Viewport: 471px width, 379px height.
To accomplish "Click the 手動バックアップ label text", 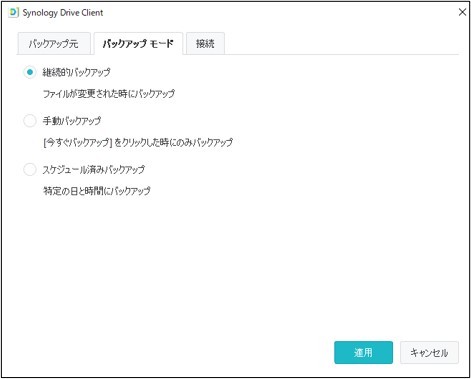I will pos(72,121).
